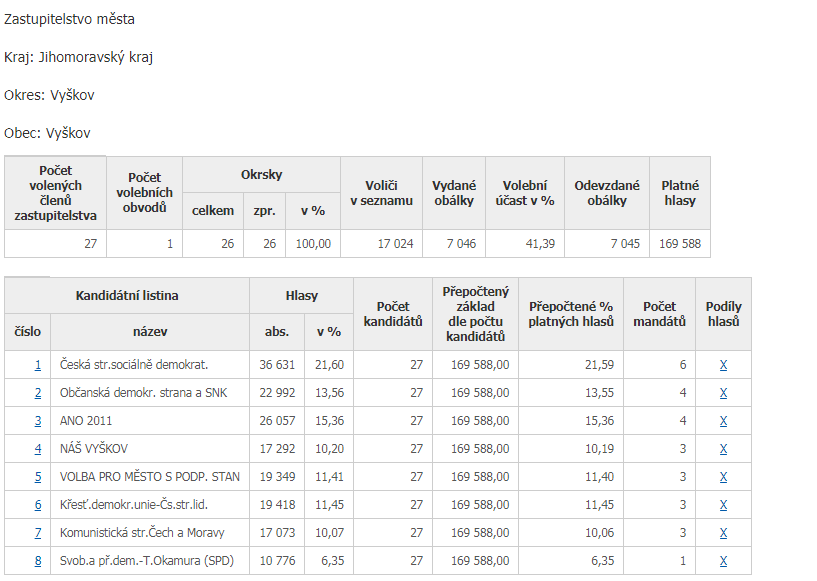Screen dimensions: 817x581
Task: Click the 10 776 votes cell
Action: click(277, 561)
